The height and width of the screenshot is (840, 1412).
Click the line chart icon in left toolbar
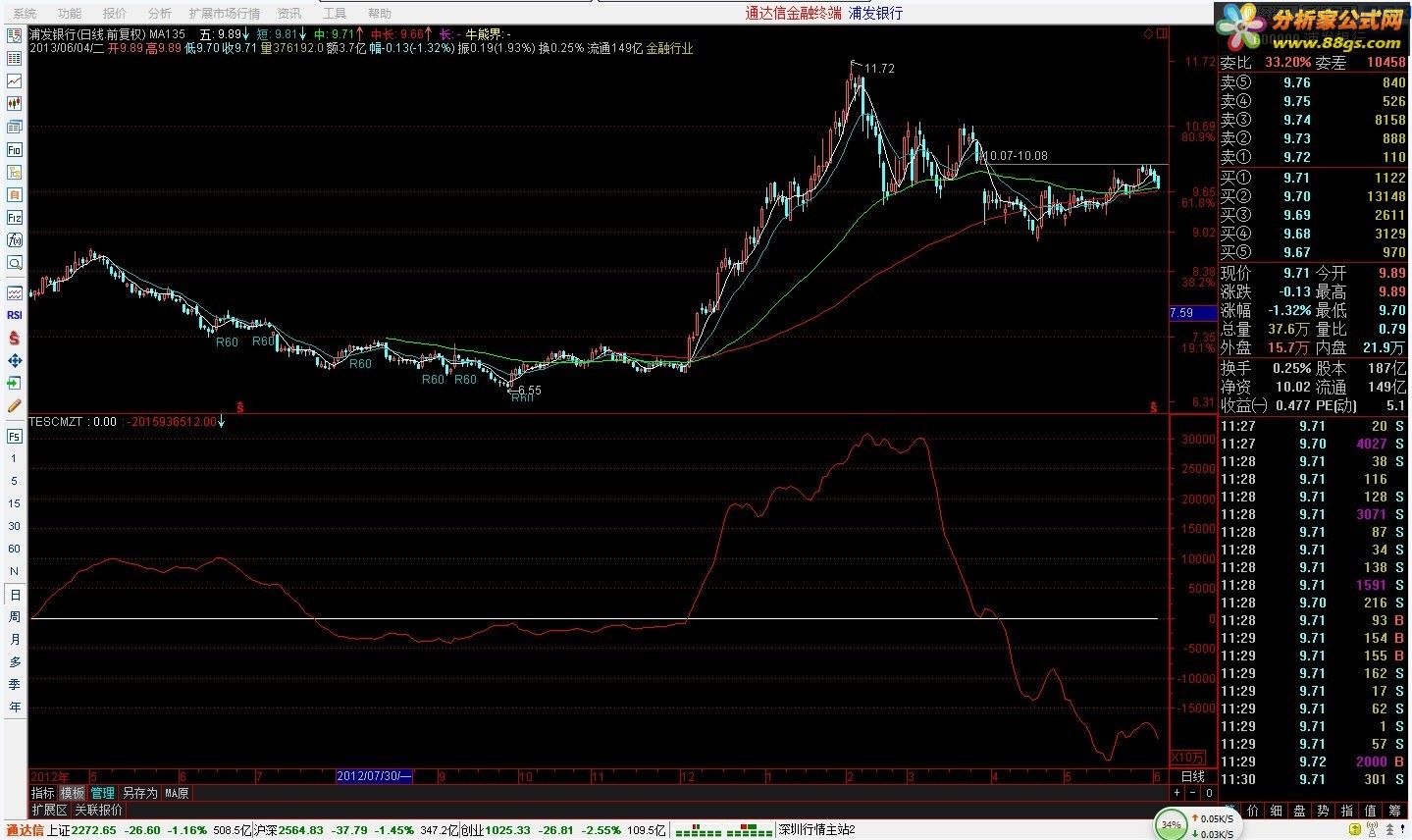click(x=15, y=81)
